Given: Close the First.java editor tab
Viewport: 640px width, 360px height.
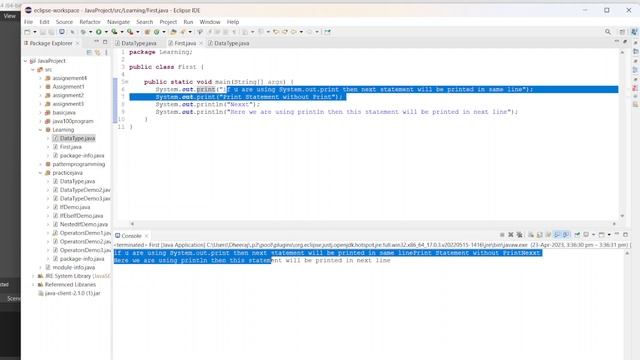Looking at the screenshot, I should click(x=201, y=43).
